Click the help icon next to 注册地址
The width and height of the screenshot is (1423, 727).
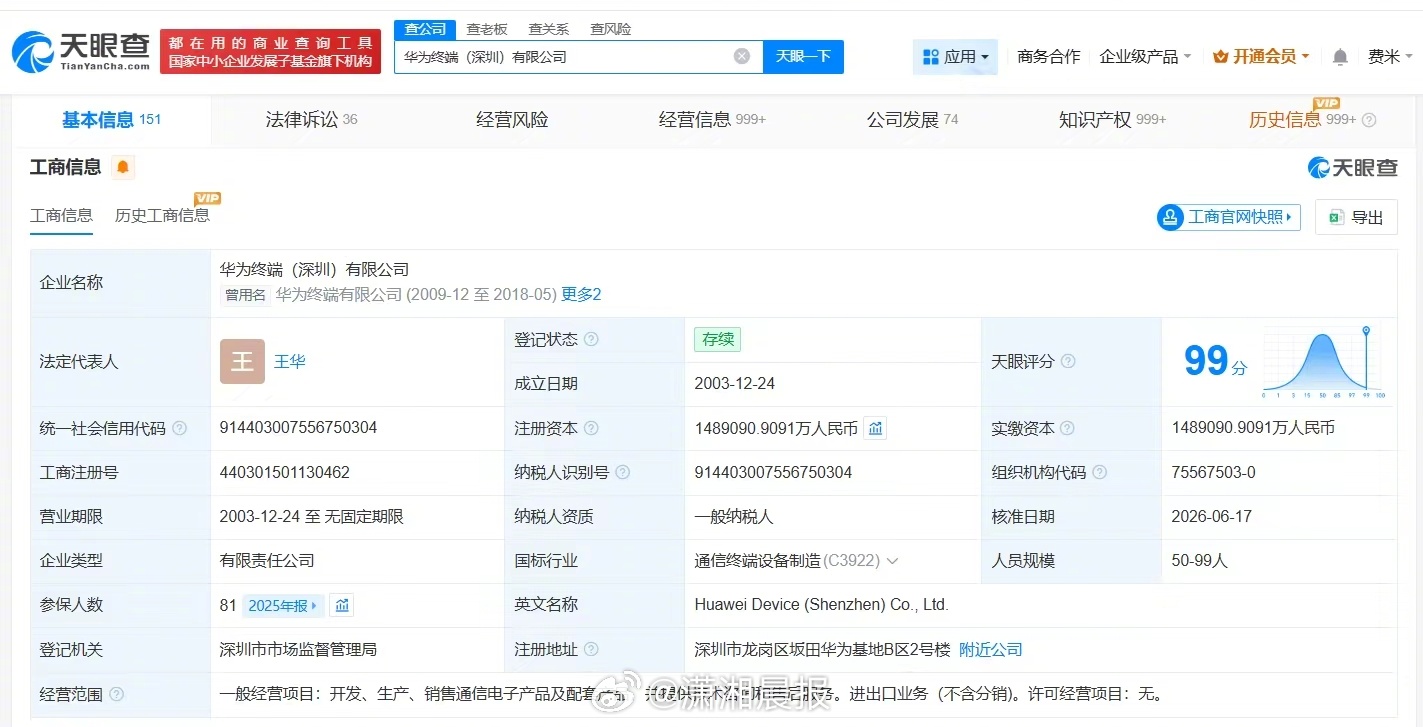click(x=591, y=649)
